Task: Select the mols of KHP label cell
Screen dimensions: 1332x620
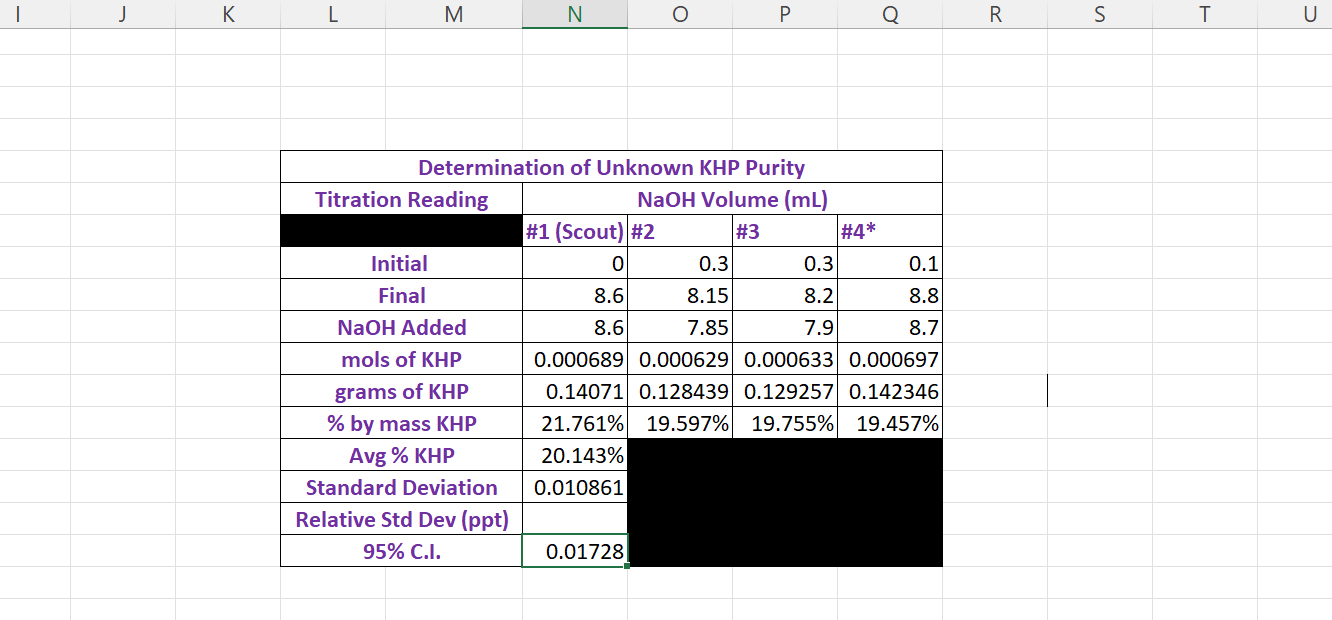Action: [400, 359]
